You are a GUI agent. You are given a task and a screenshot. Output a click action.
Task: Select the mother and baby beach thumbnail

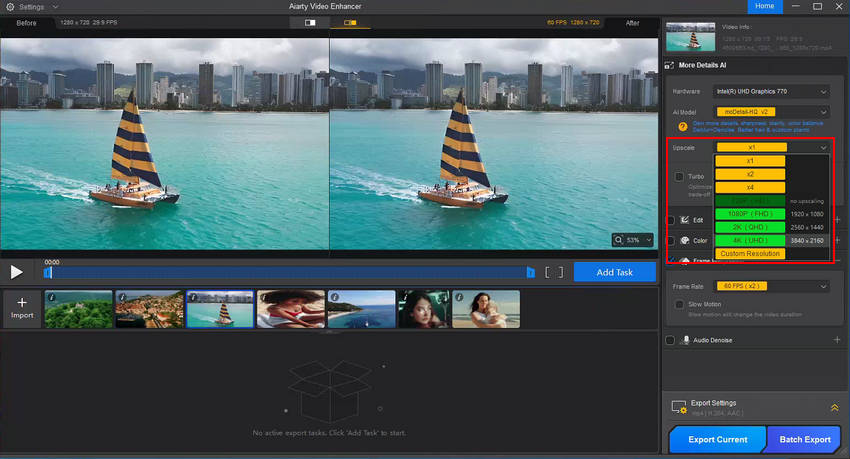(486, 309)
